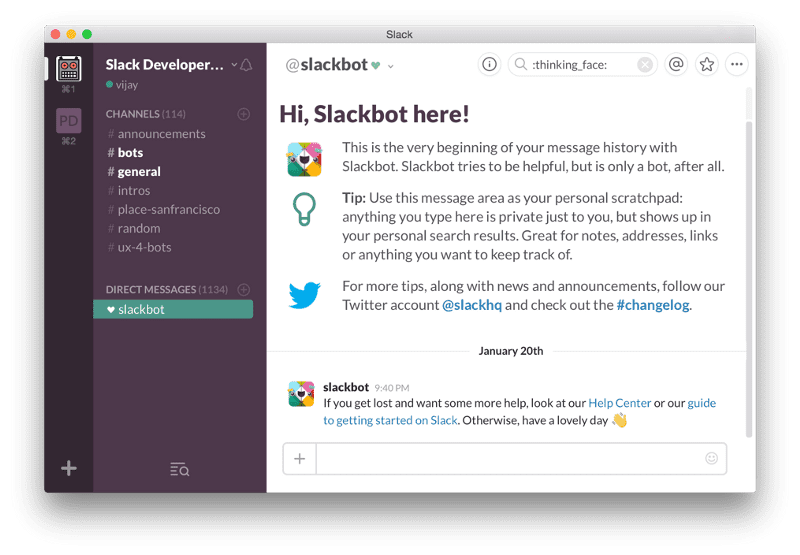Open the @slackbot conversation dropdown chevron
800x555 pixels.
click(391, 66)
